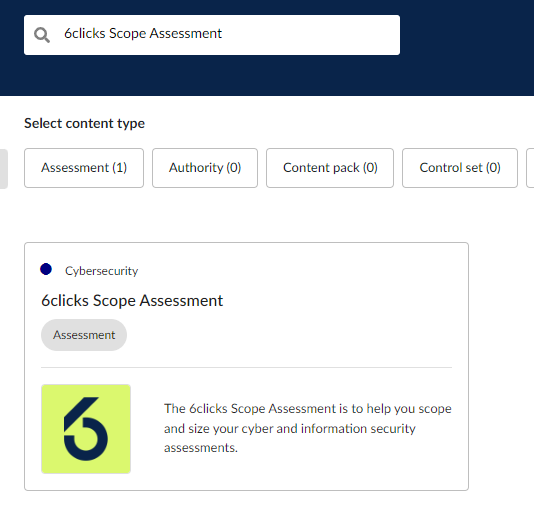
Task: Choose the Content pack (0) filter
Action: click(330, 168)
